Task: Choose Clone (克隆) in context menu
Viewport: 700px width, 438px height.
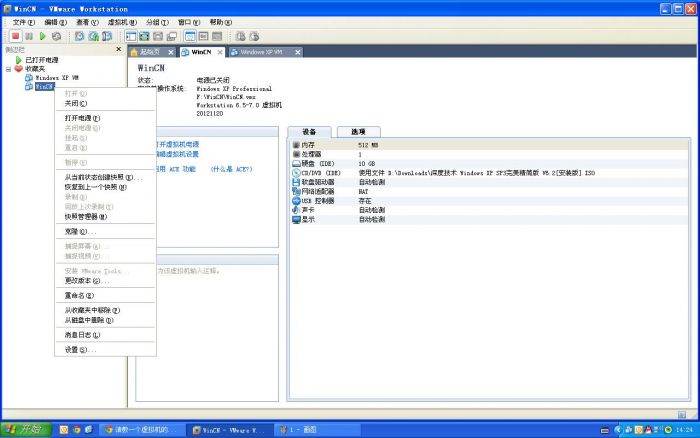Action: point(105,232)
